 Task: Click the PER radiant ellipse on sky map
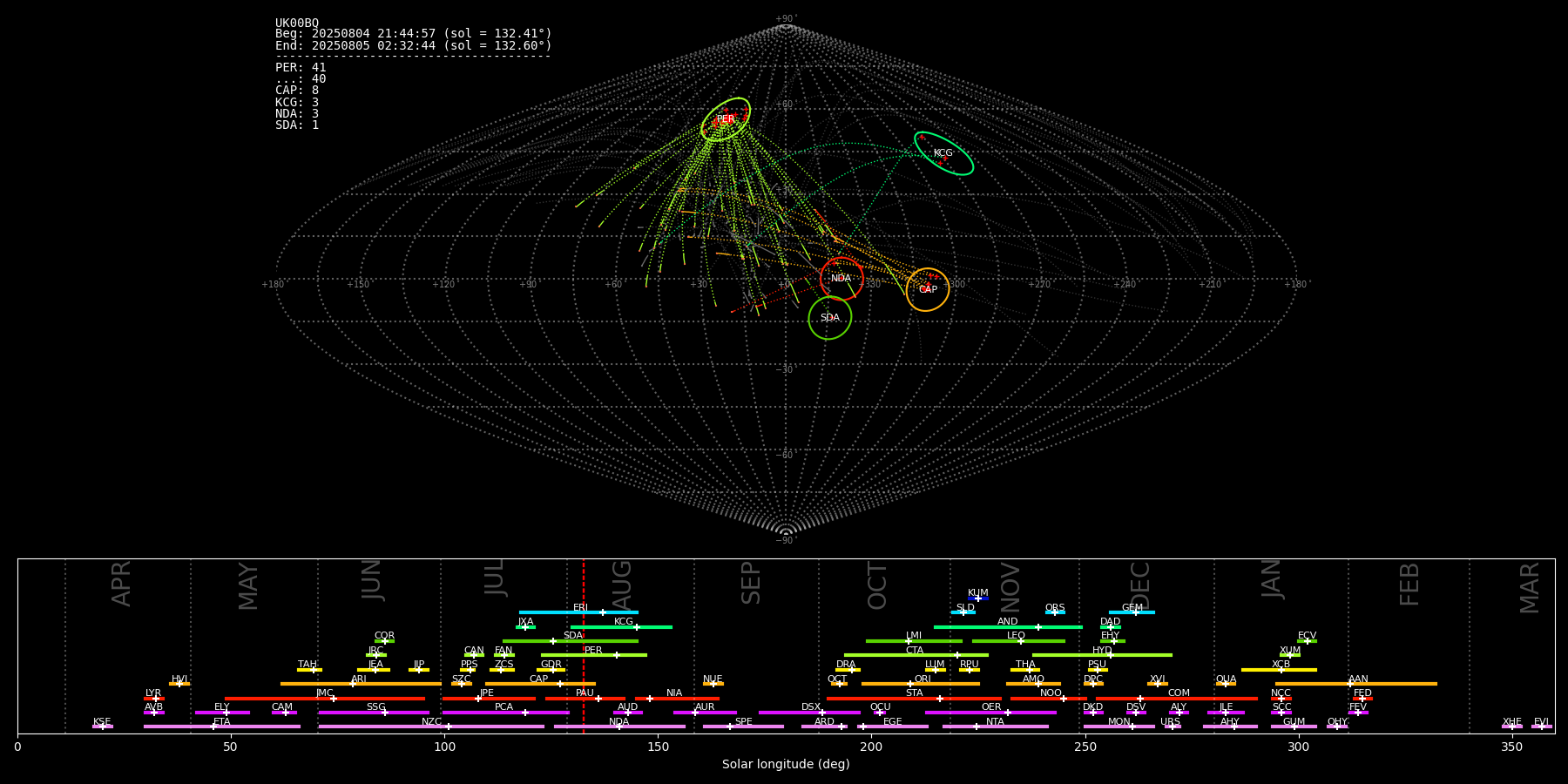tap(726, 119)
